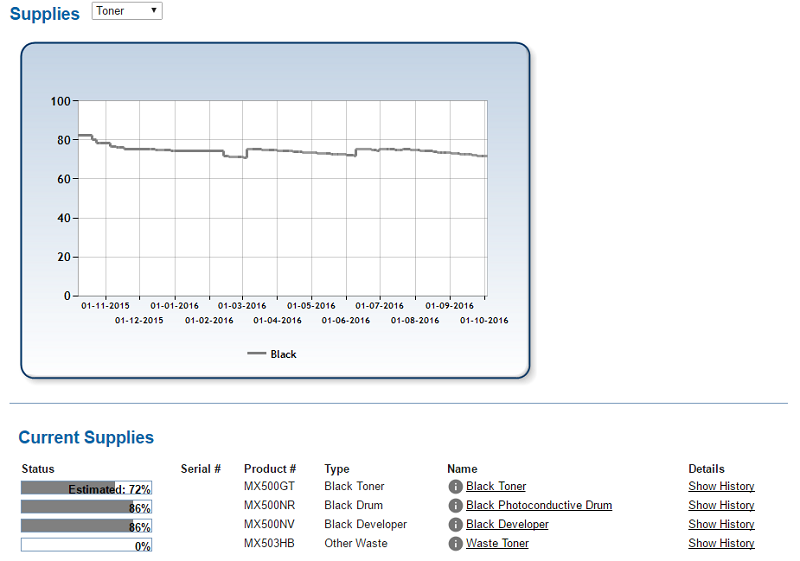800x561 pixels.
Task: Click the Serial # column header
Action: pos(201,469)
